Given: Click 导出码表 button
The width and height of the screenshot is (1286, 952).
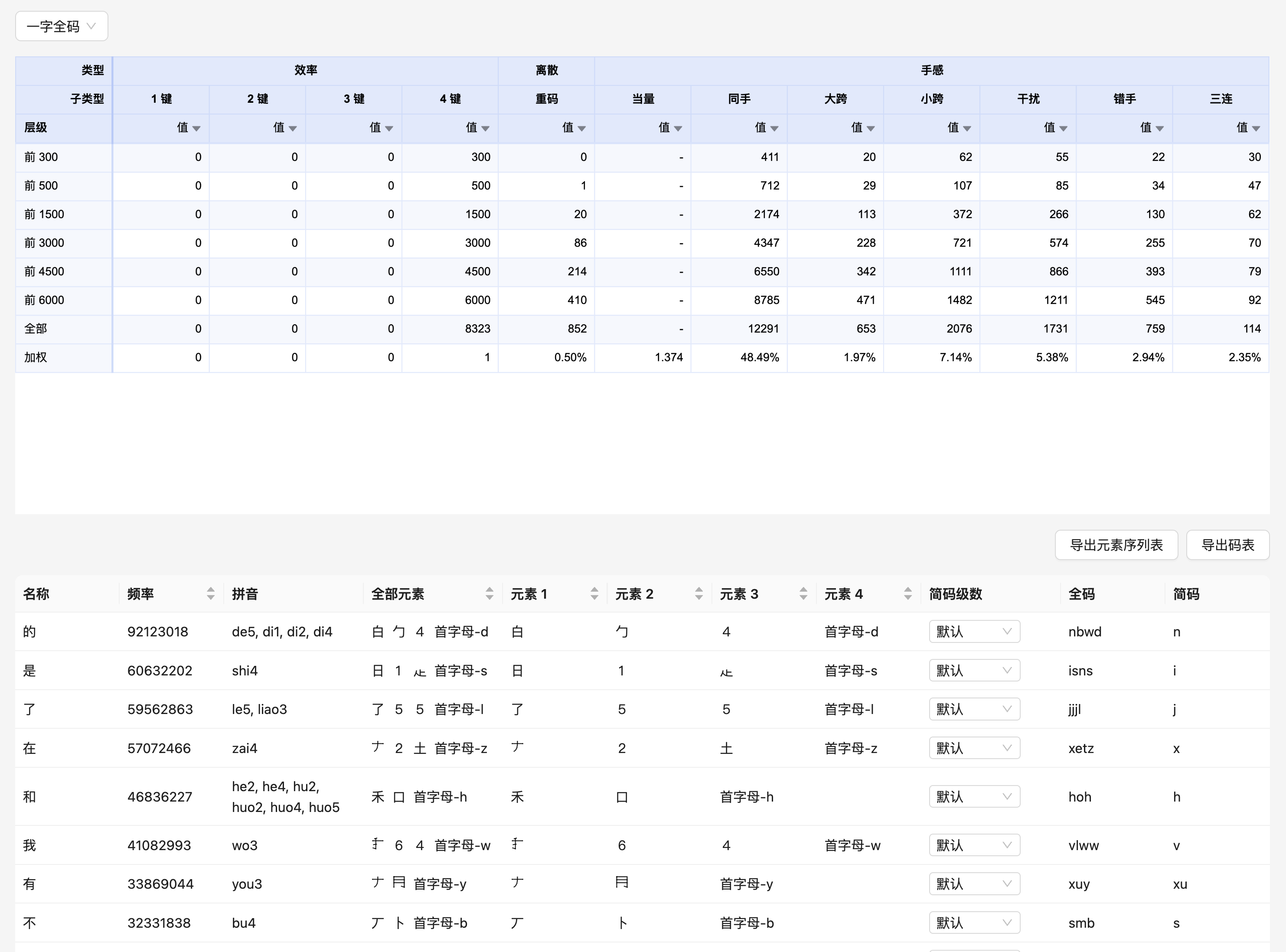Looking at the screenshot, I should point(1227,545).
